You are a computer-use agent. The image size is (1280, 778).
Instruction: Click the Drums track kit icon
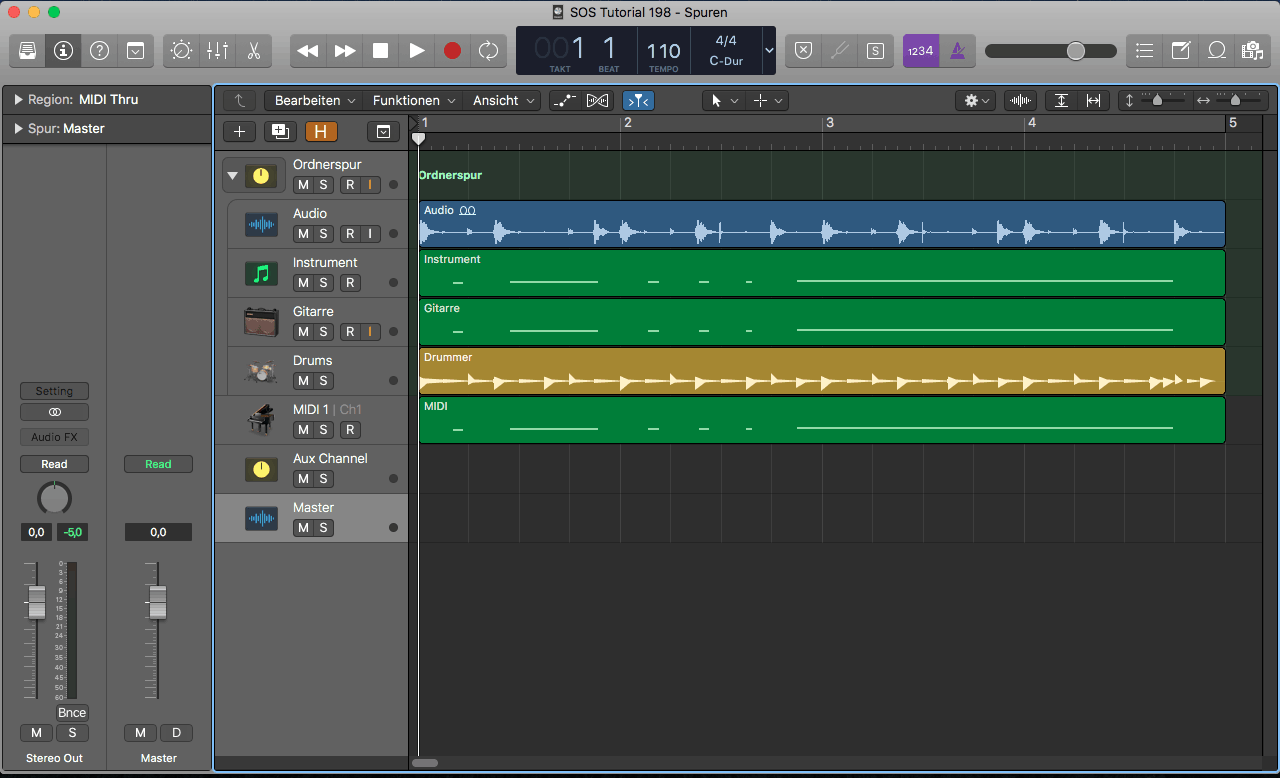(x=261, y=372)
